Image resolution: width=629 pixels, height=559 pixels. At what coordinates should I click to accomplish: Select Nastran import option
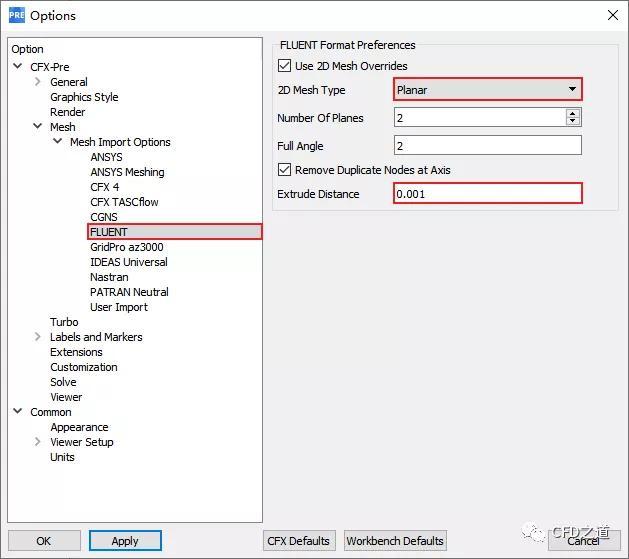[x=109, y=277]
